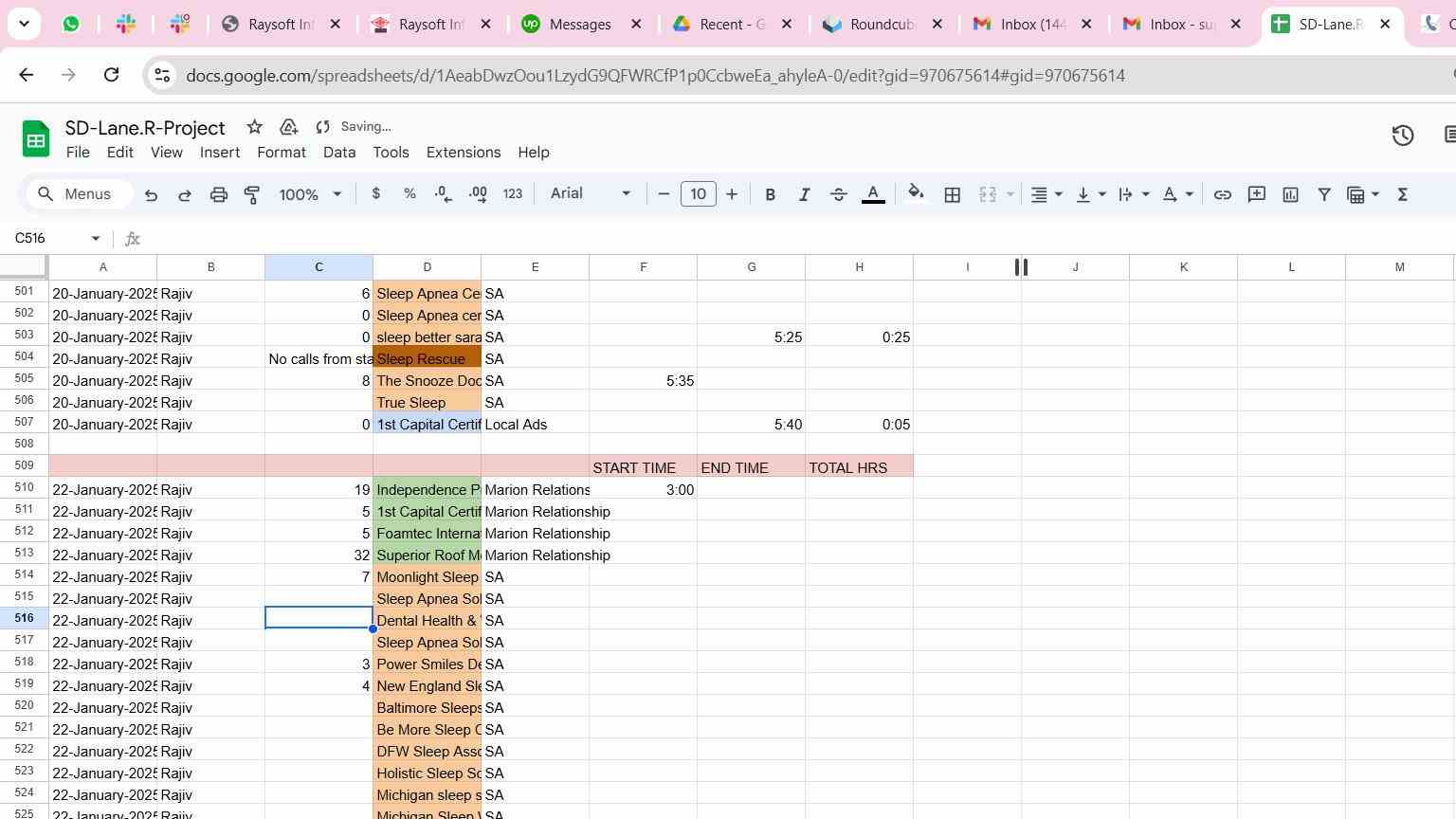Insert link using chain icon

1222,194
